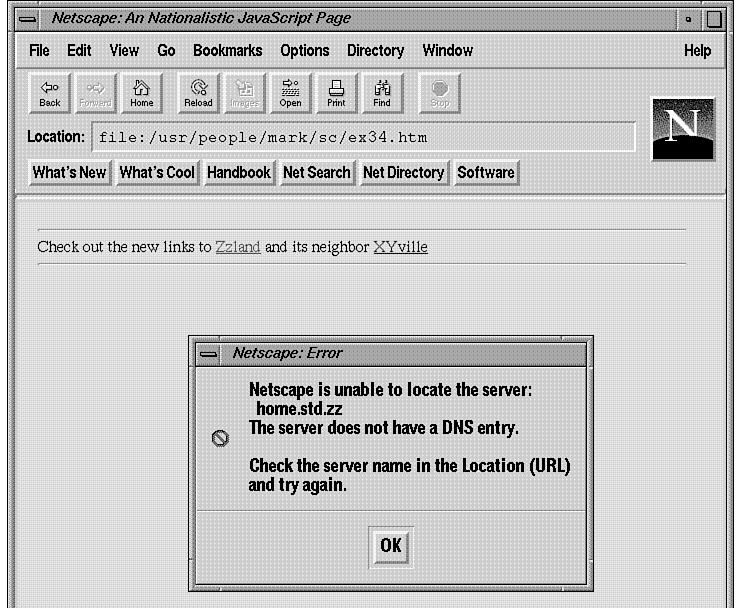Open the File menu
This screenshot has height=608, width=737.
(x=39, y=50)
